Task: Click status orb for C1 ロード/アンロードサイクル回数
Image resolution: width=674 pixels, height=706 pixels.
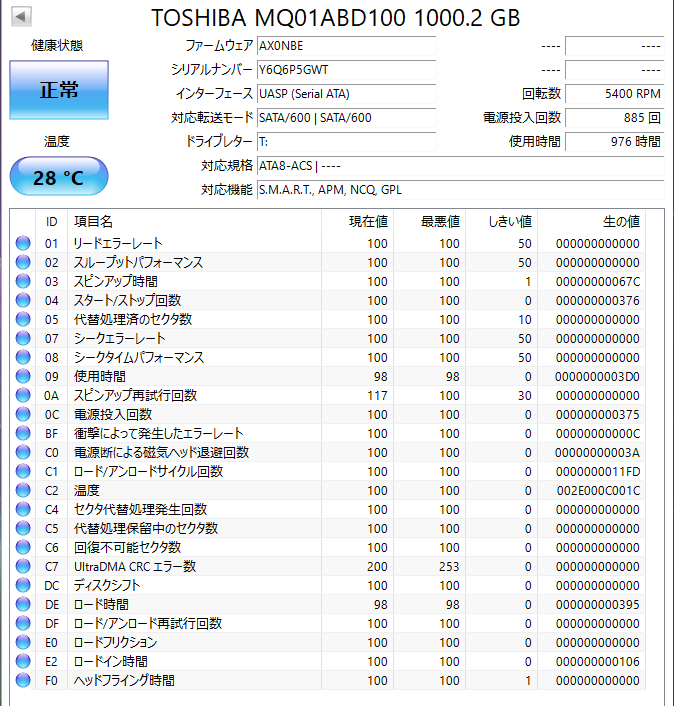Action: point(23,471)
